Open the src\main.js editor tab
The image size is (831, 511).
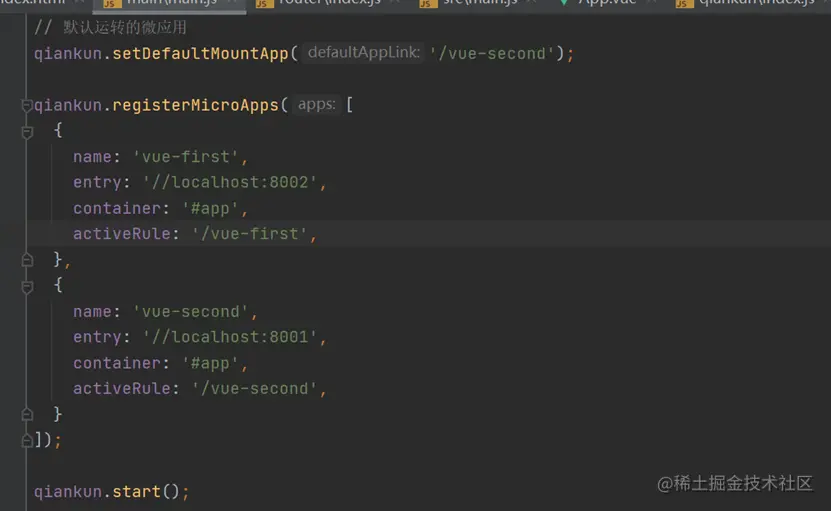479,3
